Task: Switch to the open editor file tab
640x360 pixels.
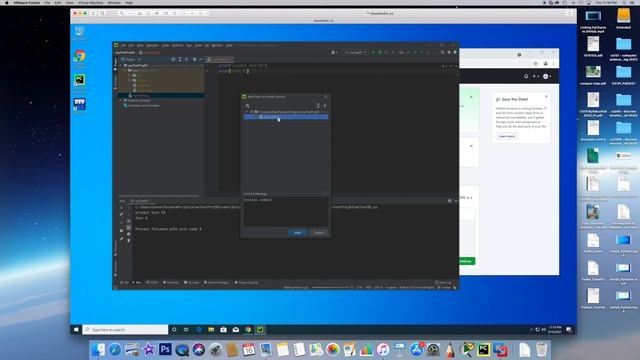Action: [220, 60]
